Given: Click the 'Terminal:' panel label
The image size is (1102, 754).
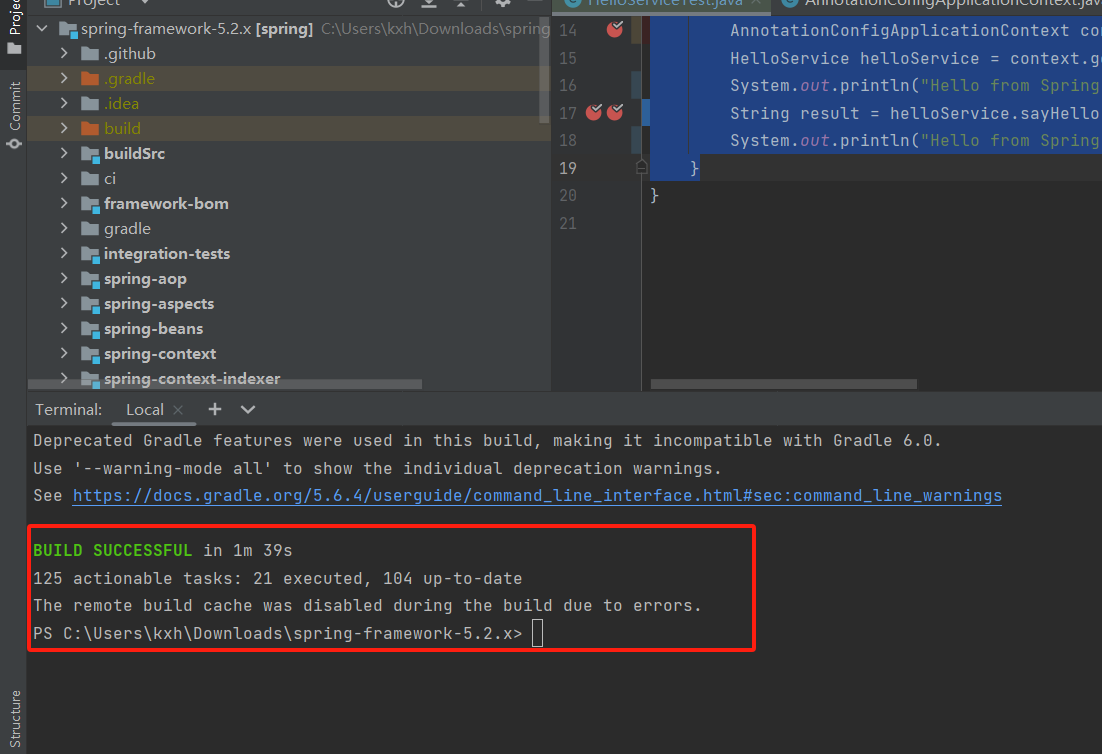Looking at the screenshot, I should [x=68, y=410].
